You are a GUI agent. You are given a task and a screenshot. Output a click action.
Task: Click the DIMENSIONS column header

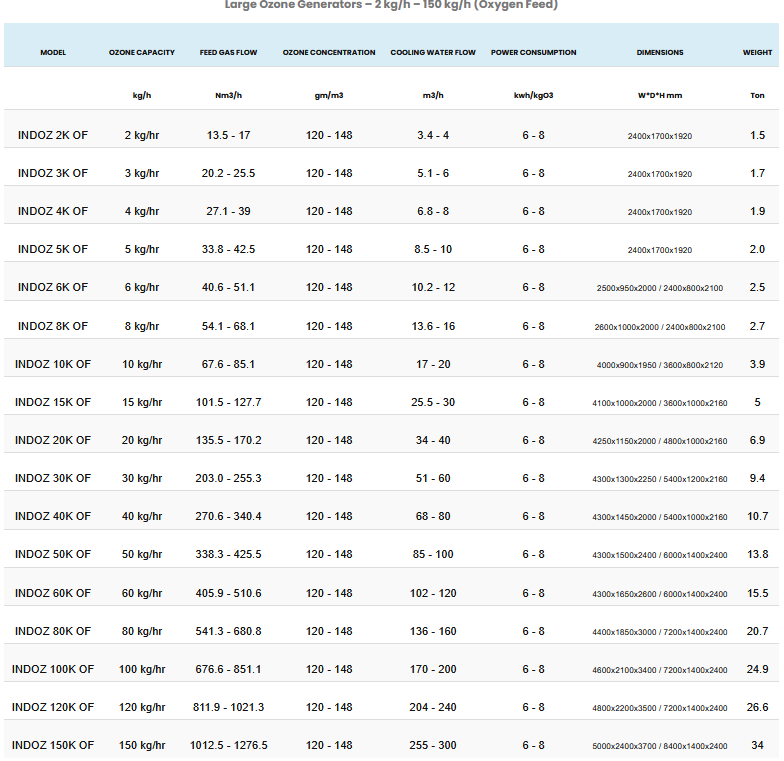[x=660, y=53]
